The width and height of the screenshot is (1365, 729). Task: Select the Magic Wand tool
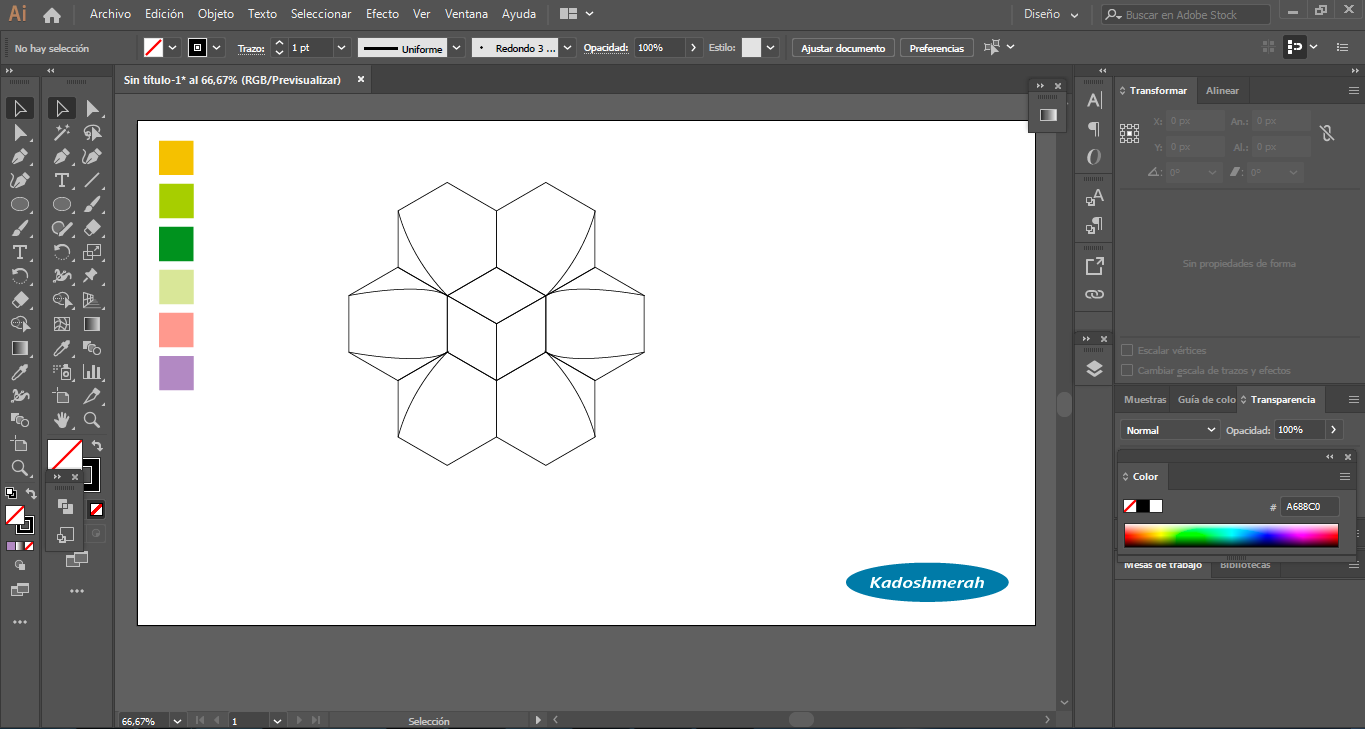[x=62, y=132]
